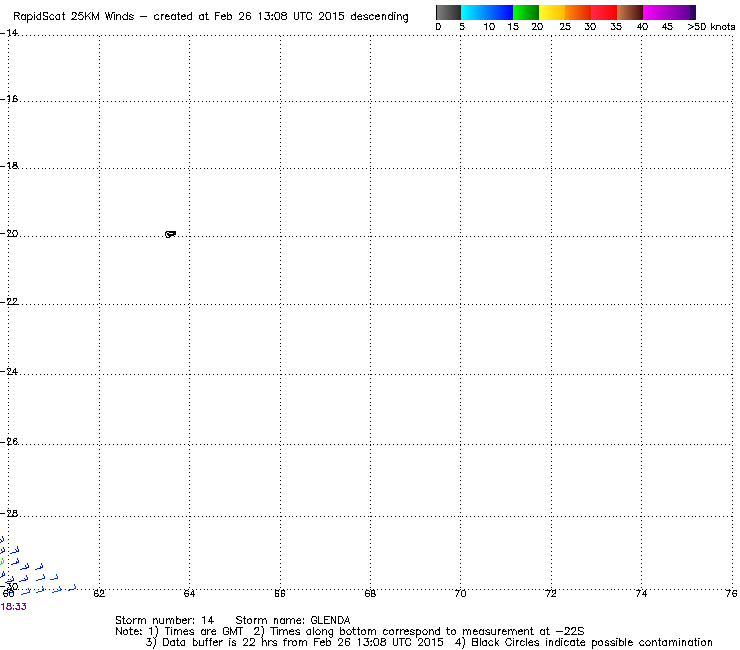Click the longitude label 74

tap(641, 594)
